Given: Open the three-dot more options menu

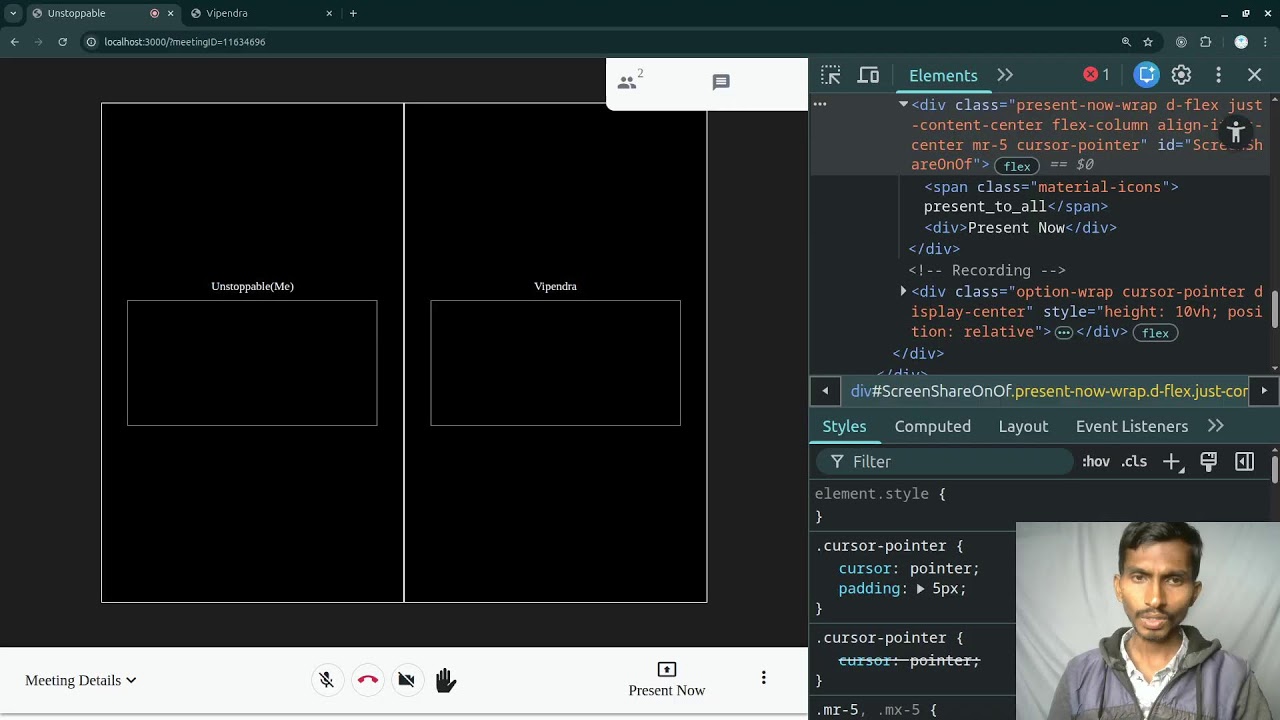Looking at the screenshot, I should point(764,678).
